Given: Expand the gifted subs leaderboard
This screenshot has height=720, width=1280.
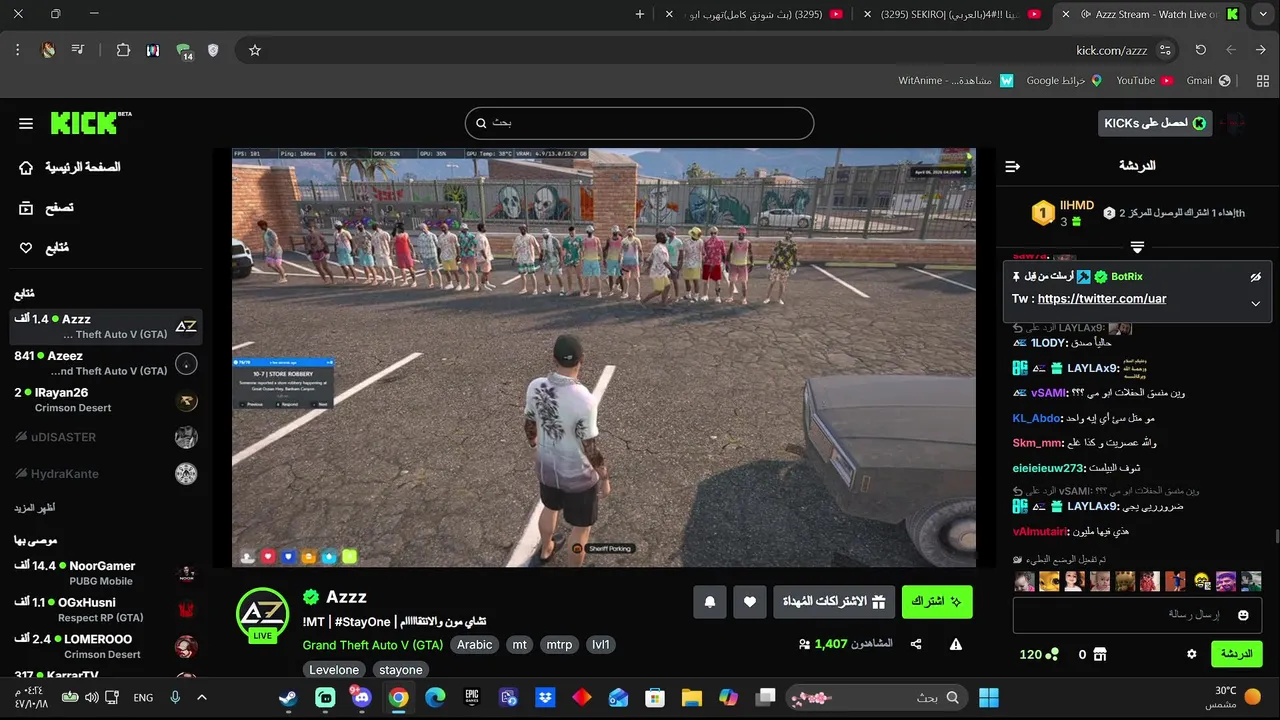Looking at the screenshot, I should coord(1137,246).
